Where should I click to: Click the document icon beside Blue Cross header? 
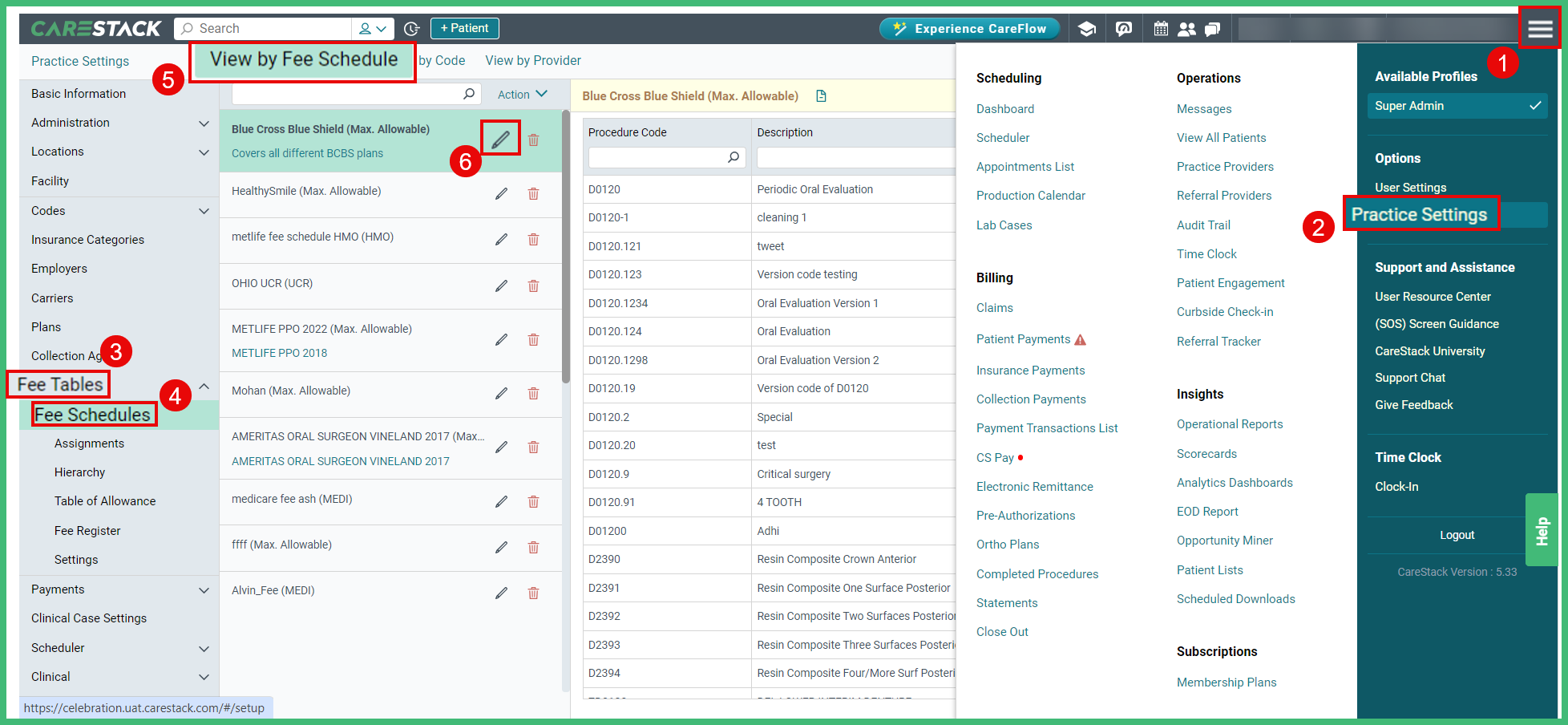coord(821,96)
